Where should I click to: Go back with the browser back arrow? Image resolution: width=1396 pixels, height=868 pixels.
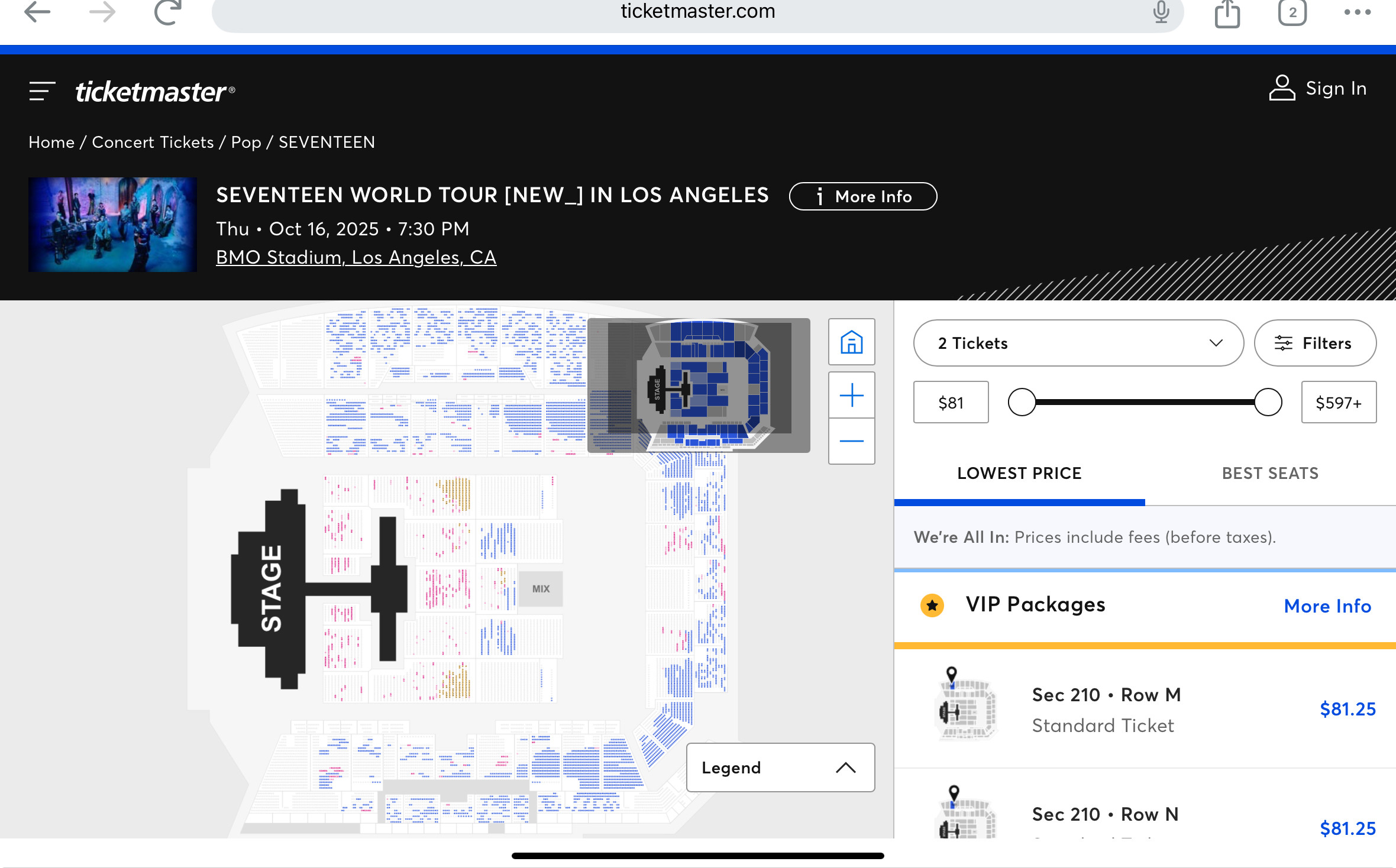37,12
